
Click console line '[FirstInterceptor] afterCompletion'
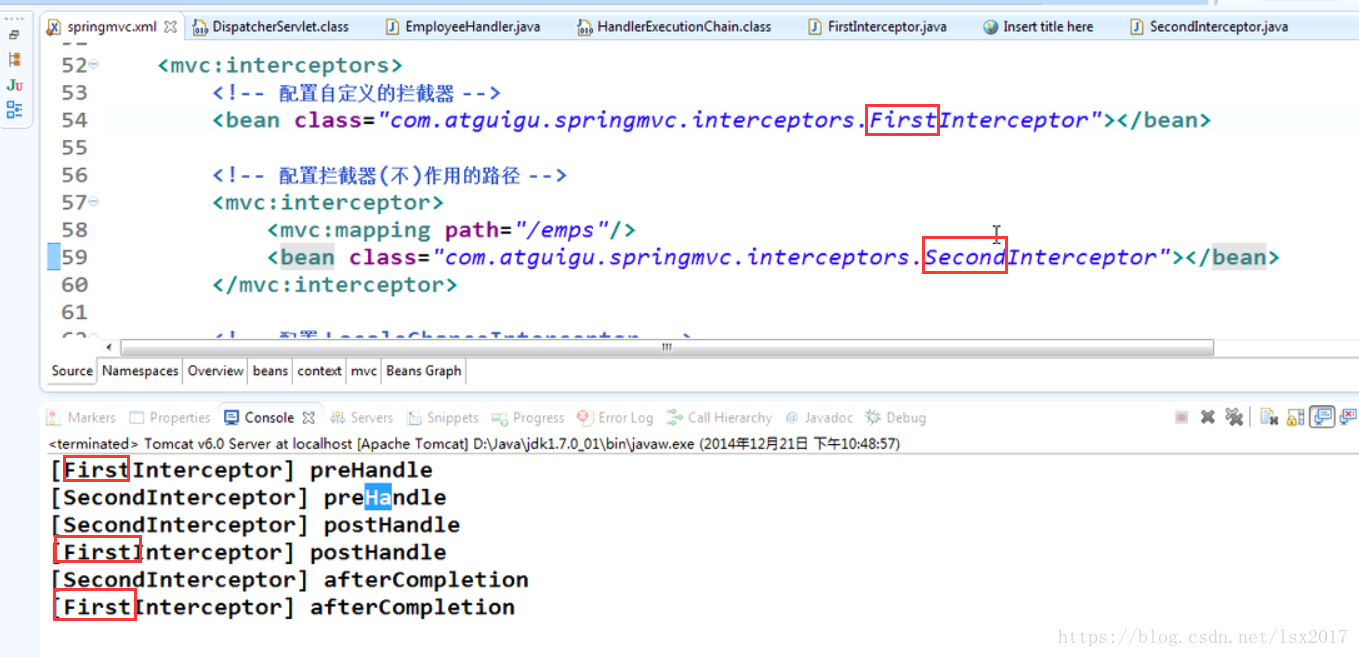point(283,608)
